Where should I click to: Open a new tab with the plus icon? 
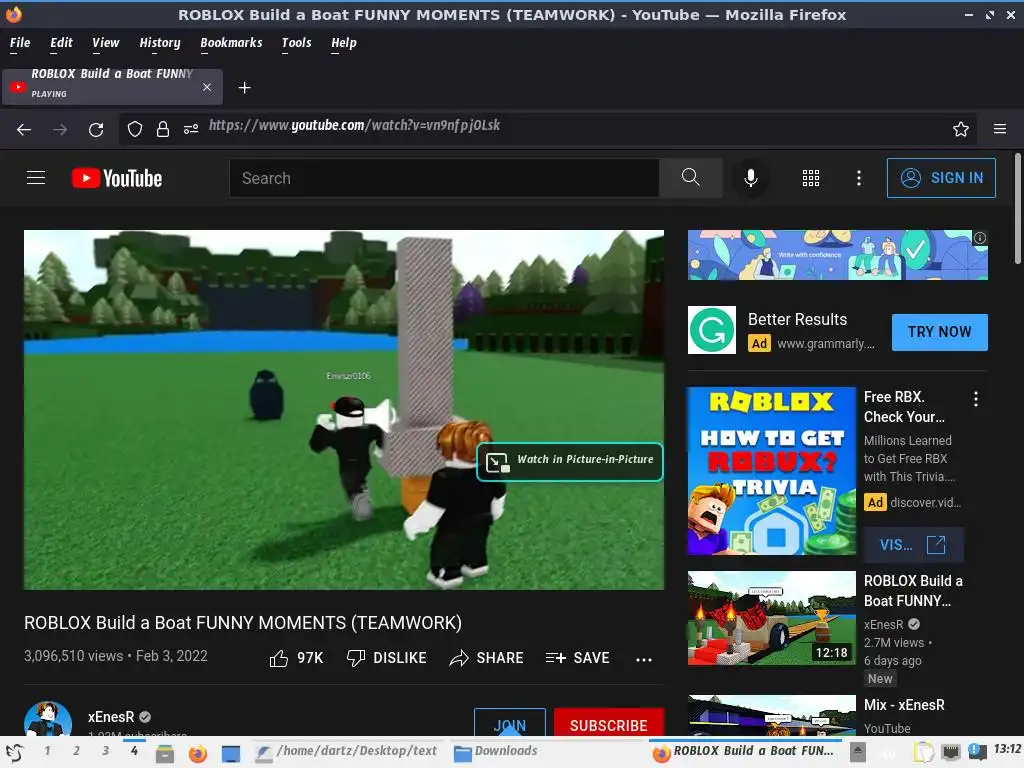[x=244, y=88]
